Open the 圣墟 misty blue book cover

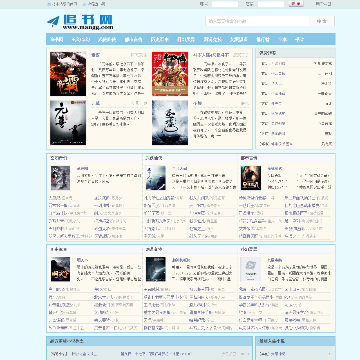(170, 123)
